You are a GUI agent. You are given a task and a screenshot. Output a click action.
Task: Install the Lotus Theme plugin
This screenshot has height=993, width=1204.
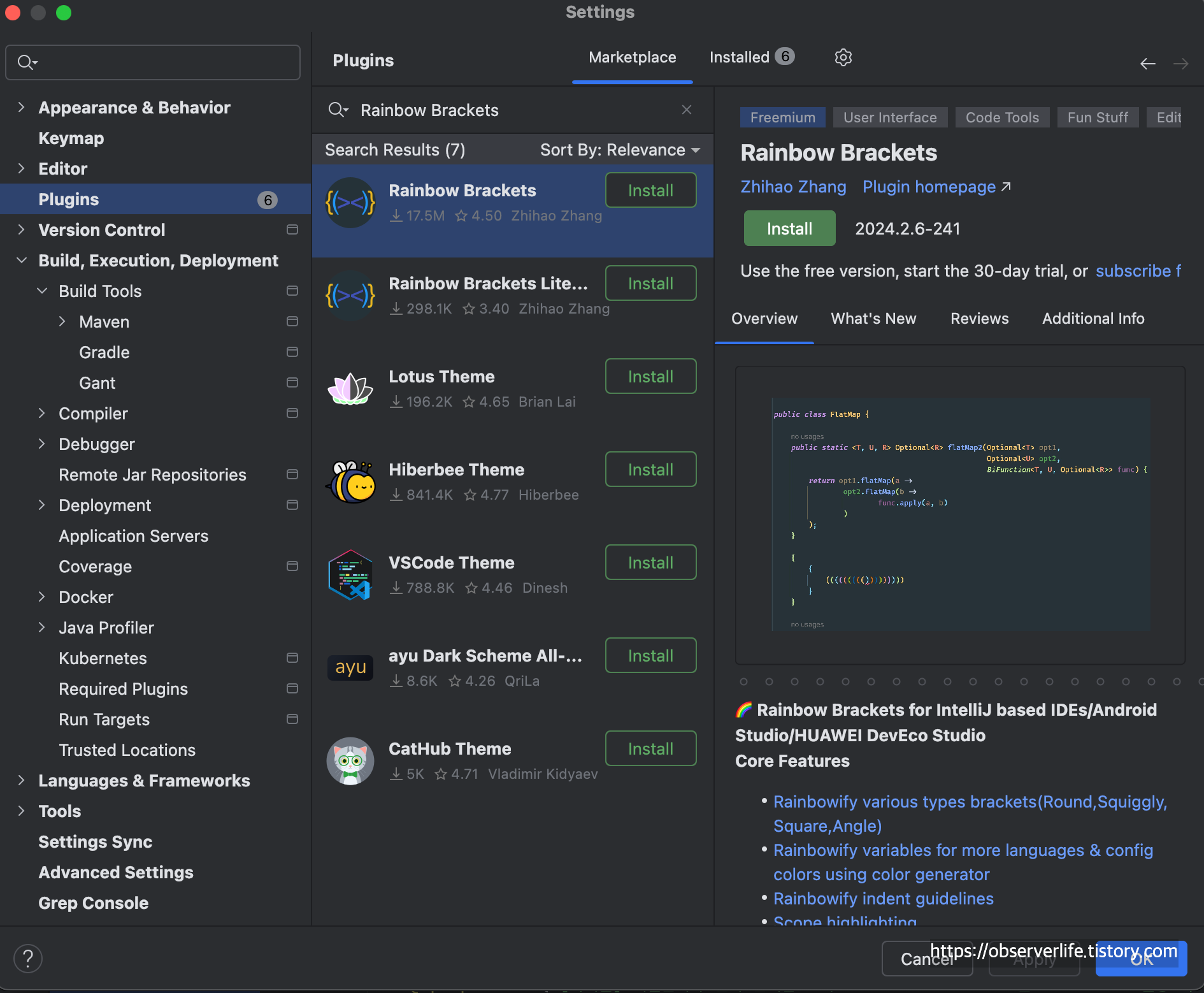tap(650, 376)
